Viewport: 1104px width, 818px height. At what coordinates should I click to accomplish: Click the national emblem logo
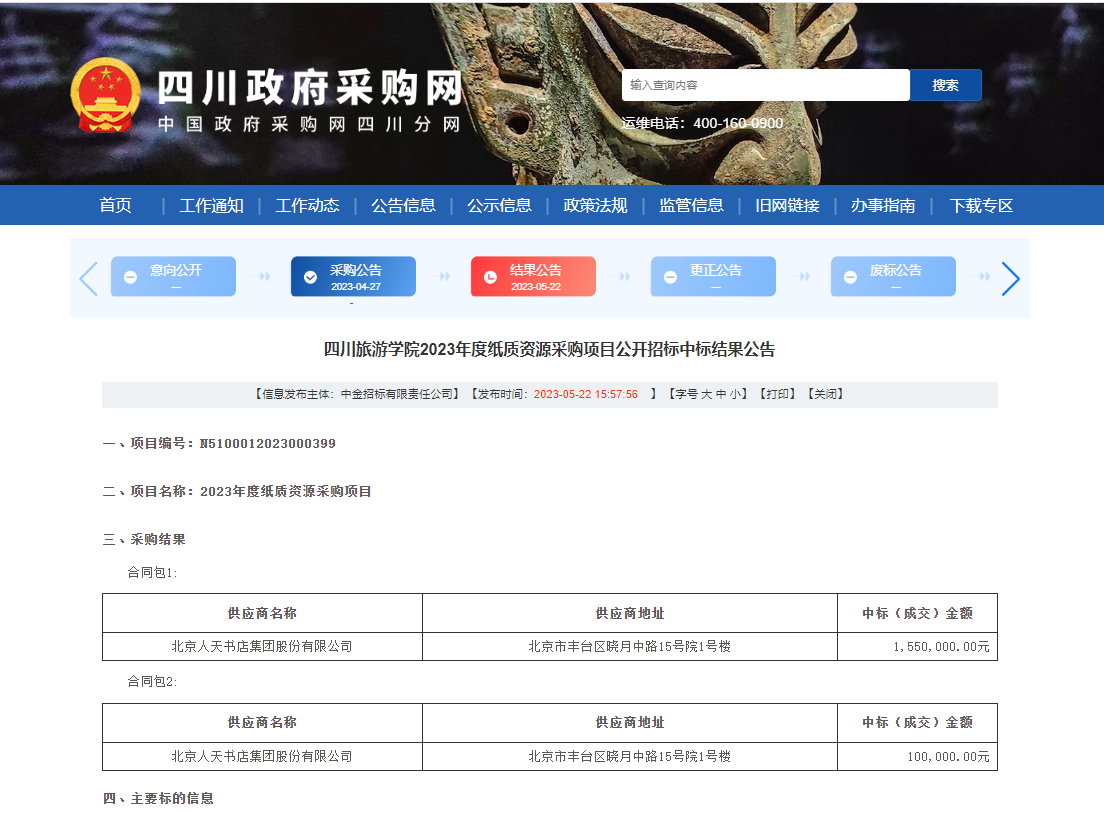106,96
